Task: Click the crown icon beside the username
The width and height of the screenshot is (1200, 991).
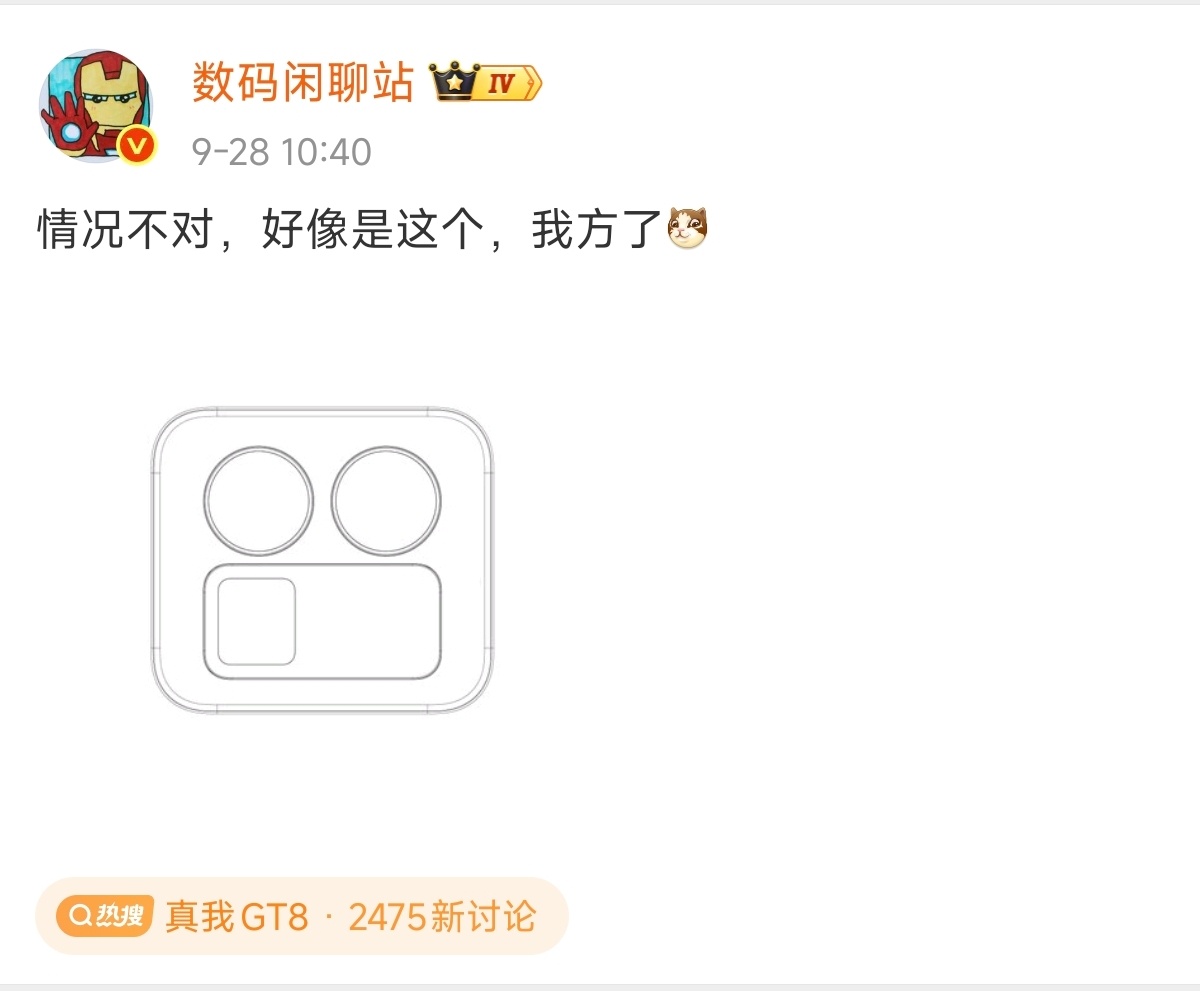Action: [452, 82]
